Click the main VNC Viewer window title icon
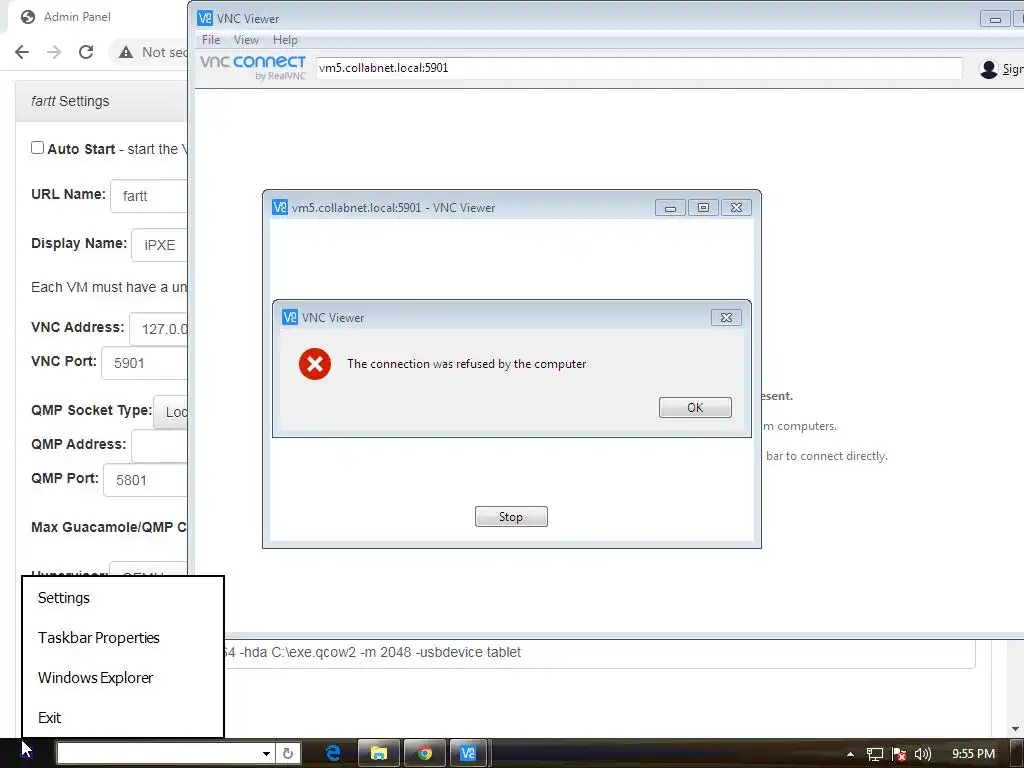 coord(205,18)
